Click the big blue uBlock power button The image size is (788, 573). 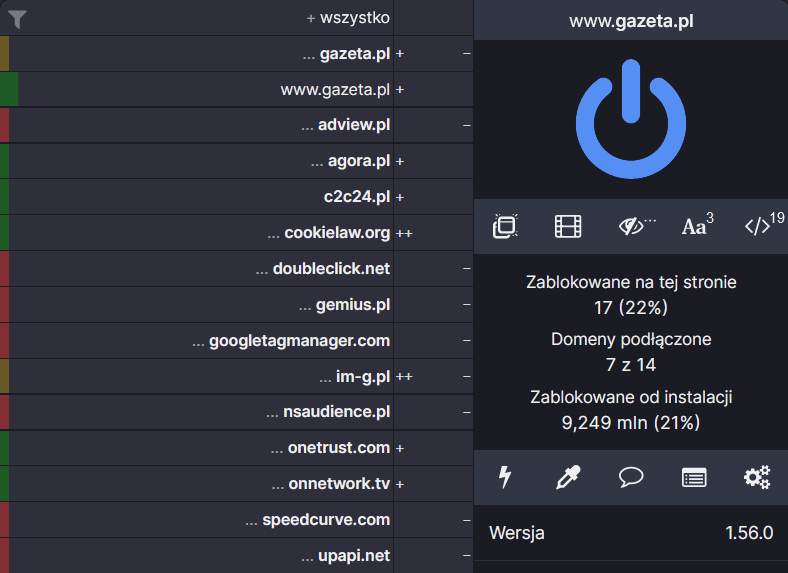631,119
